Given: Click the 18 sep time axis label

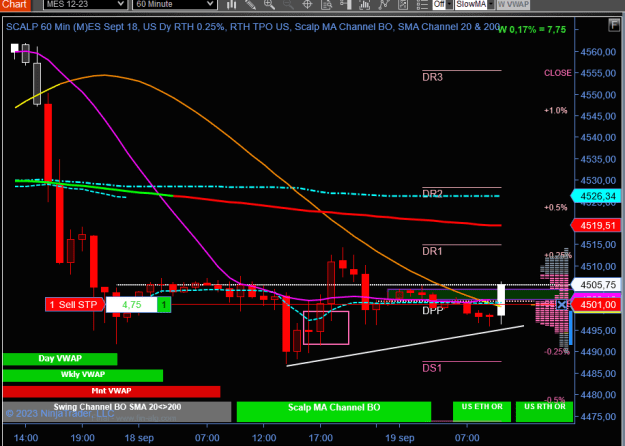Looking at the screenshot, I should pos(139,438).
